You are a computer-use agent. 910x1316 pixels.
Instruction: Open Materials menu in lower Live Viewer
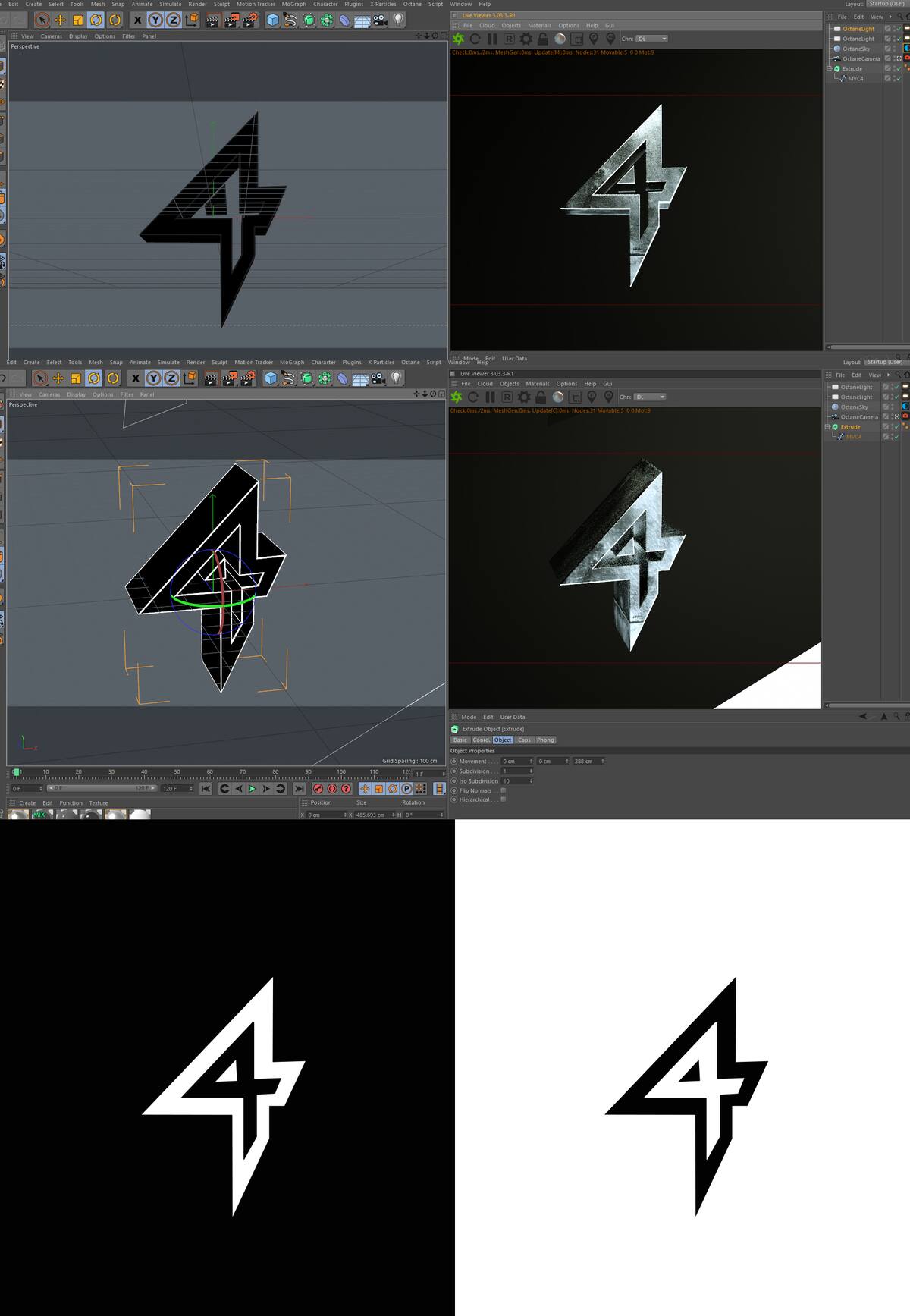point(538,384)
